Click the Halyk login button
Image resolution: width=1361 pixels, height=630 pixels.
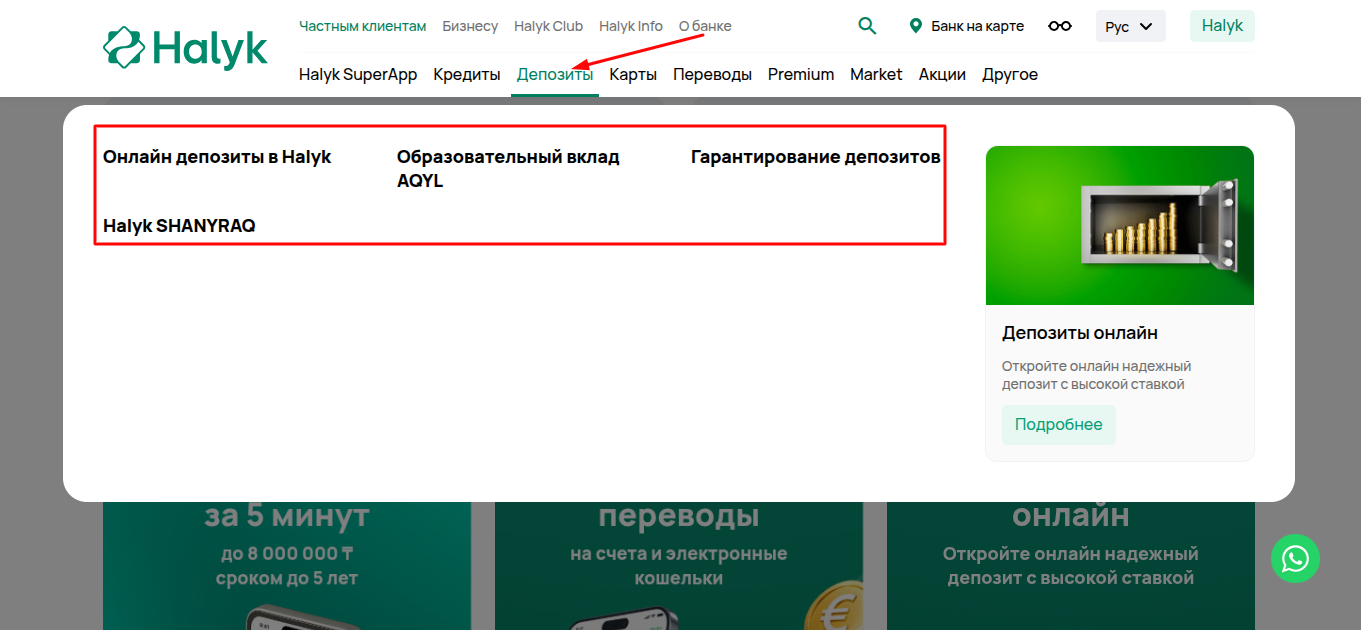tap(1222, 26)
